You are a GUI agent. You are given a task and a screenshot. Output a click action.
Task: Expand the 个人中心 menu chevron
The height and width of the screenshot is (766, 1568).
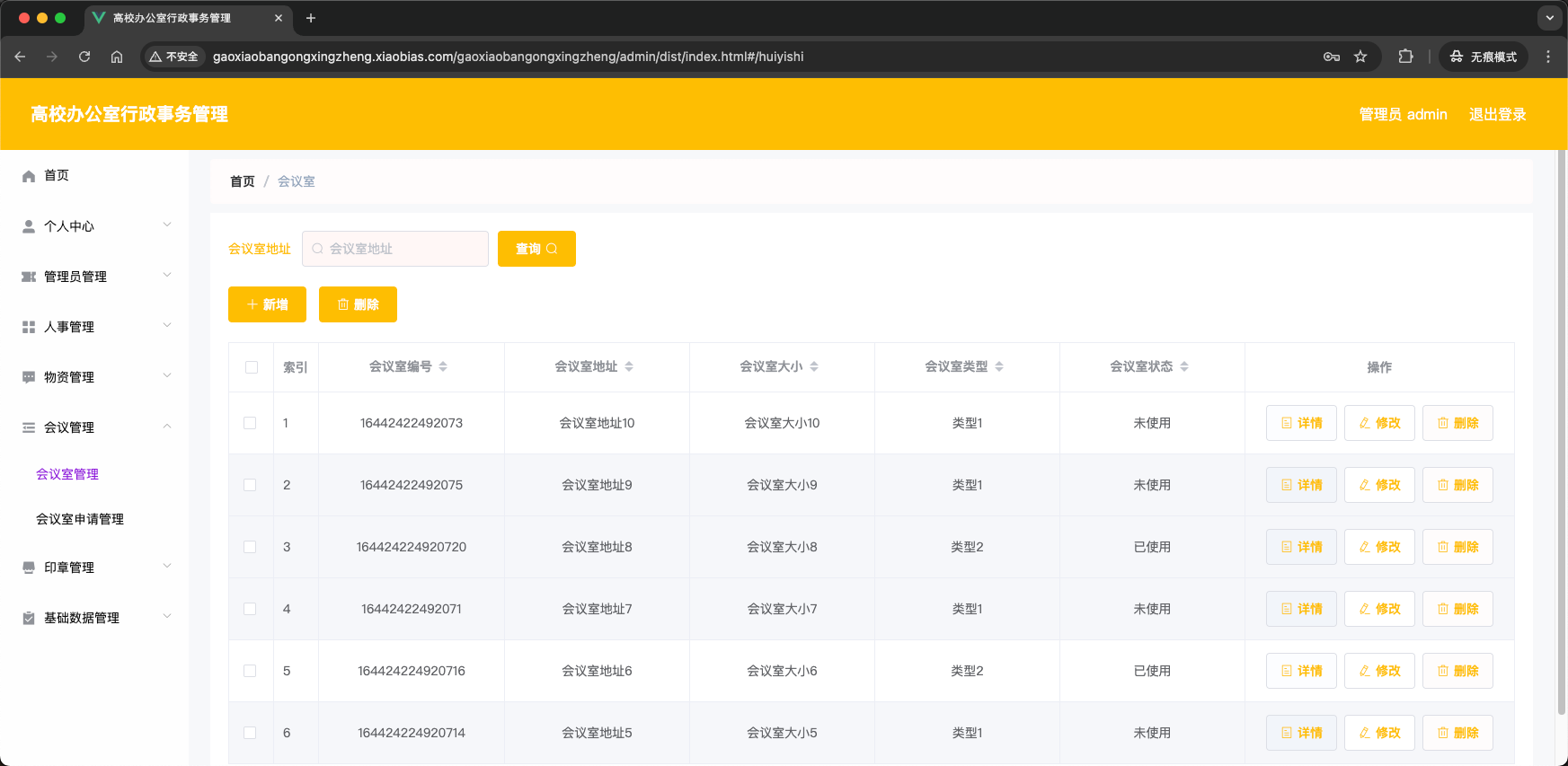[167, 225]
